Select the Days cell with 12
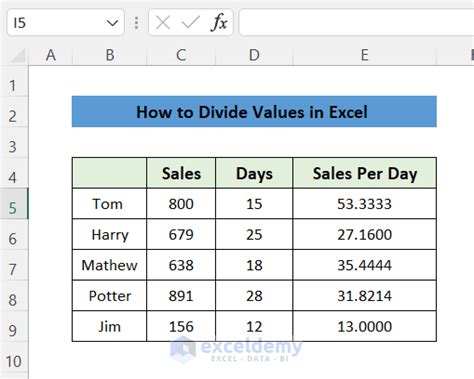Viewport: 474px width, 379px height. pos(254,326)
